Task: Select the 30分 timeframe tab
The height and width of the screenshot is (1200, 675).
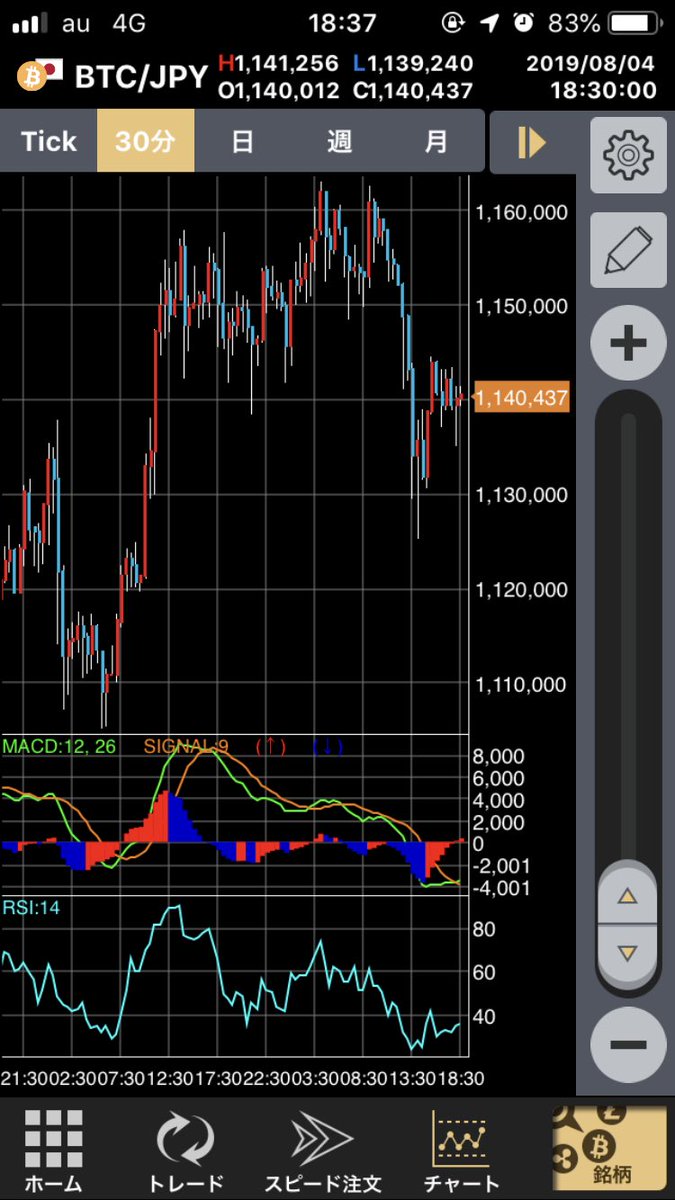Action: point(145,142)
